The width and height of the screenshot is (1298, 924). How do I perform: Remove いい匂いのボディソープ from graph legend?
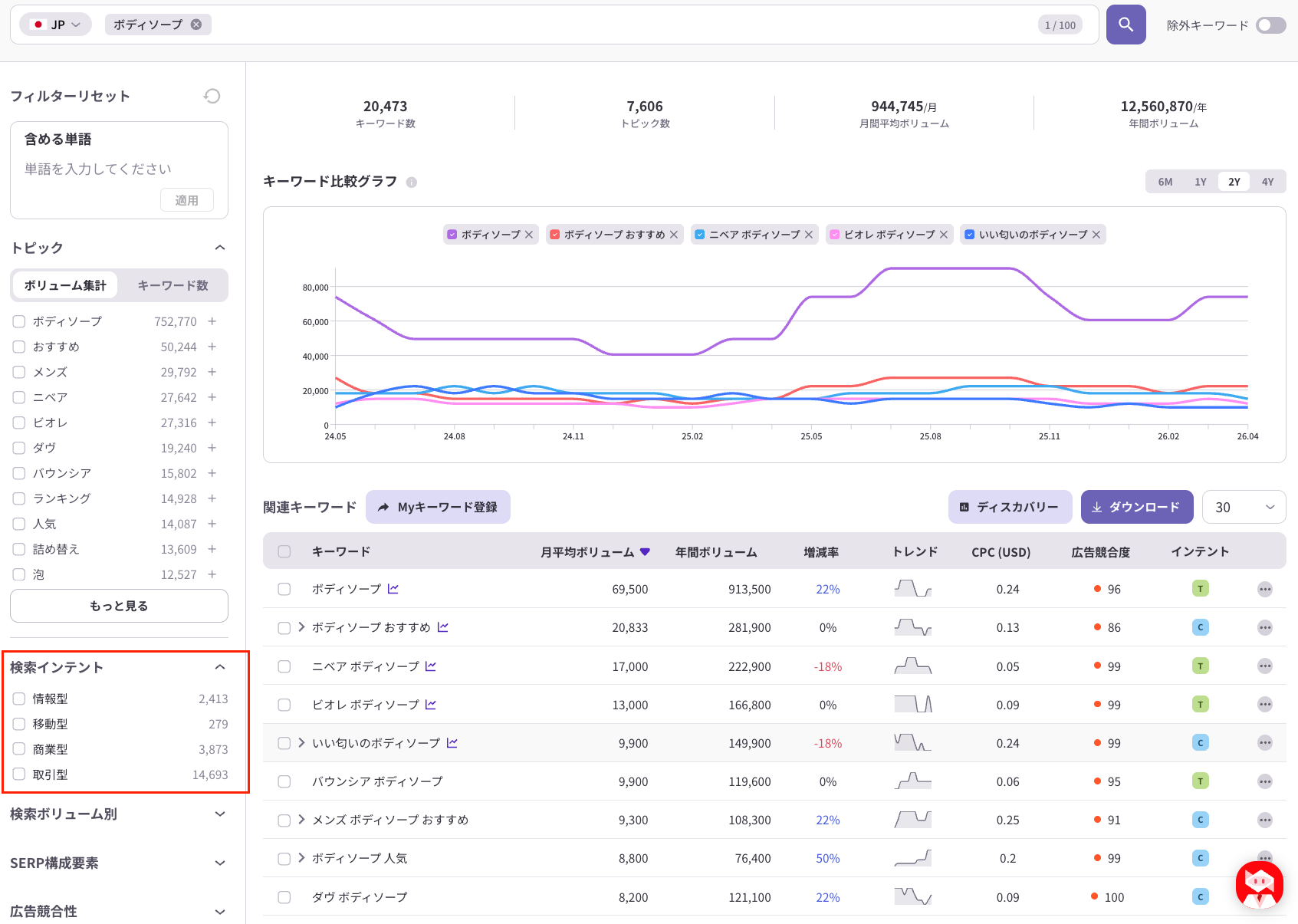point(1096,235)
